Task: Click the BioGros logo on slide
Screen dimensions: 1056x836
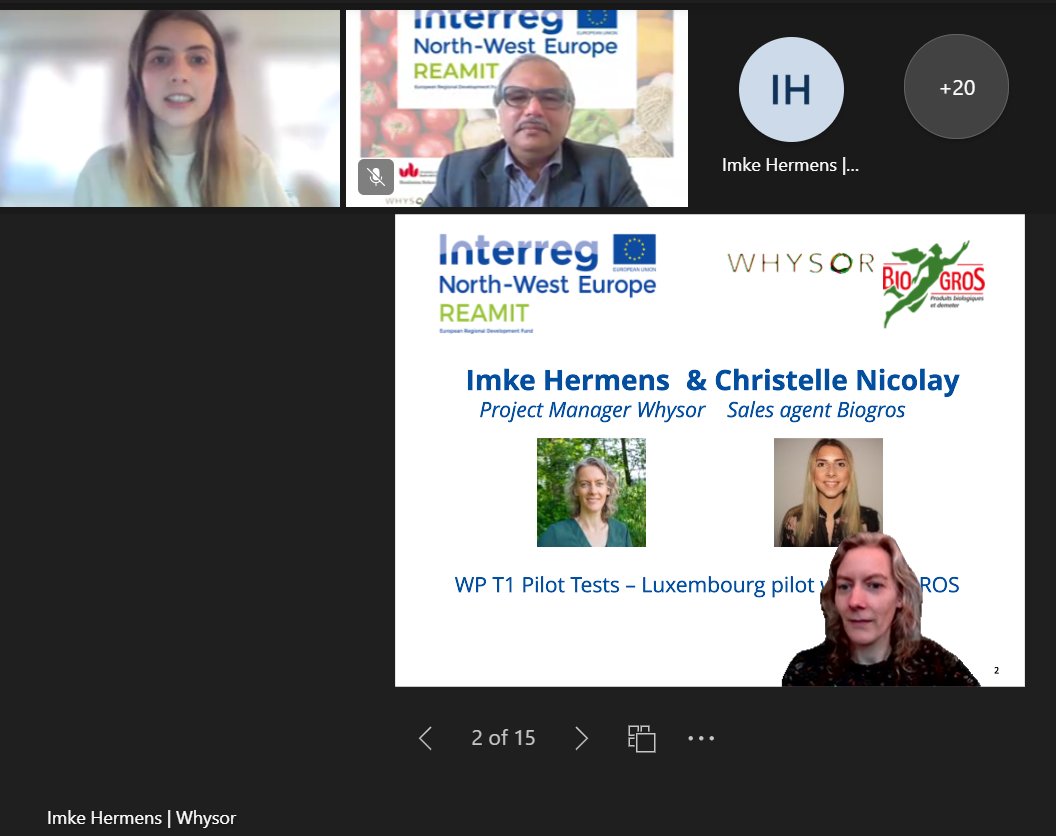Action: tap(933, 283)
